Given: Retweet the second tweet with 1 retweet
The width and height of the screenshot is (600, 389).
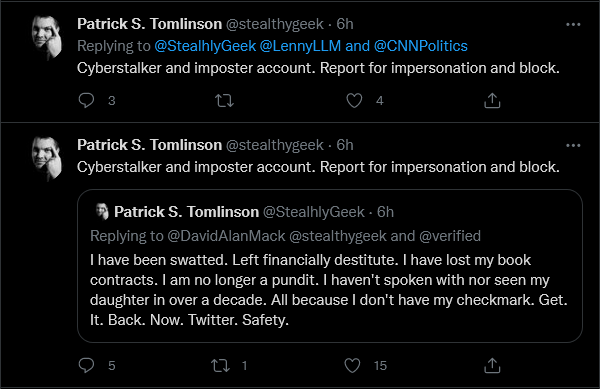Looking at the screenshot, I should click(x=221, y=365).
